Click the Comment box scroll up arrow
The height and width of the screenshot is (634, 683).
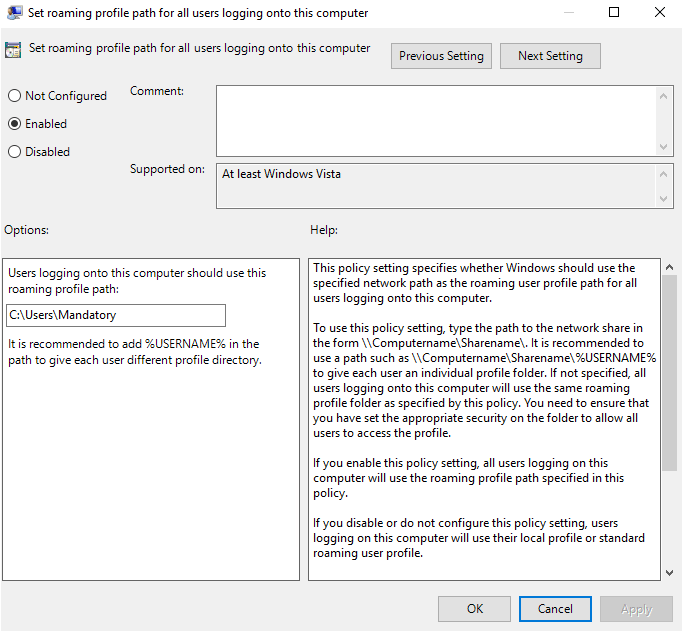point(665,95)
